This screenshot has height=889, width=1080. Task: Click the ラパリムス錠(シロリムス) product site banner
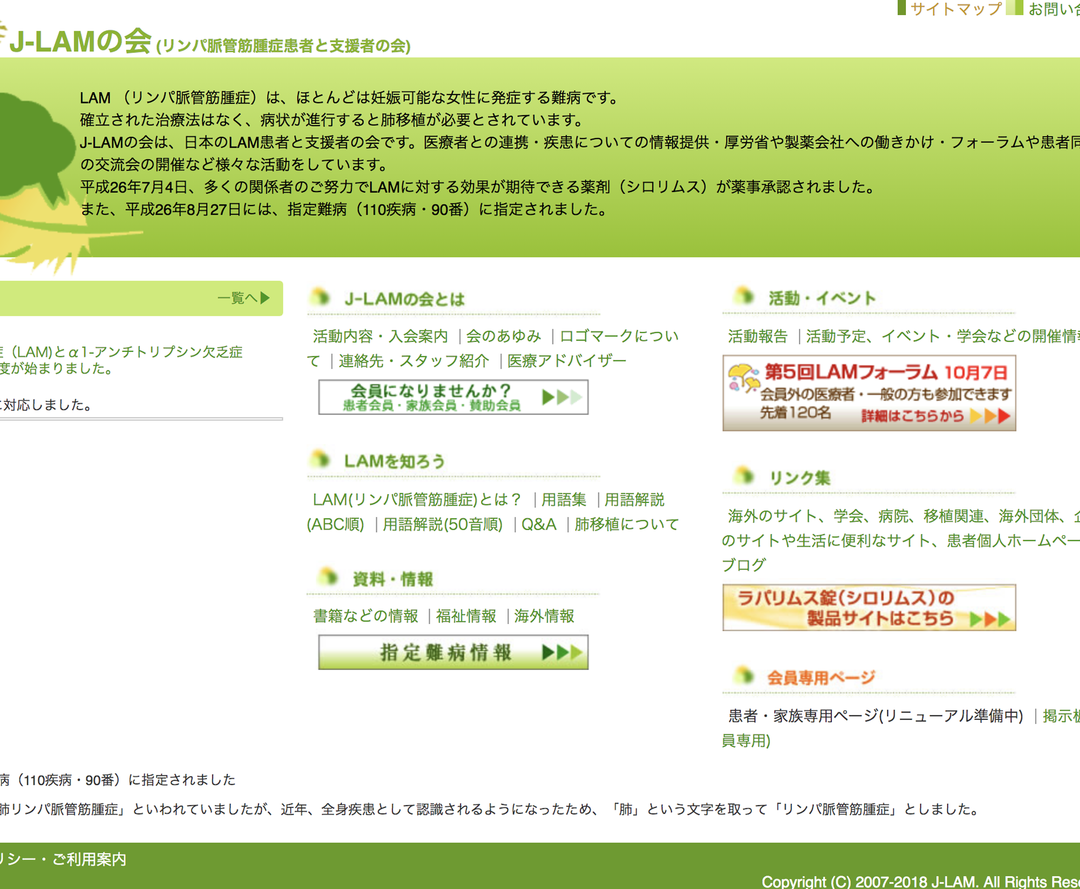[868, 607]
